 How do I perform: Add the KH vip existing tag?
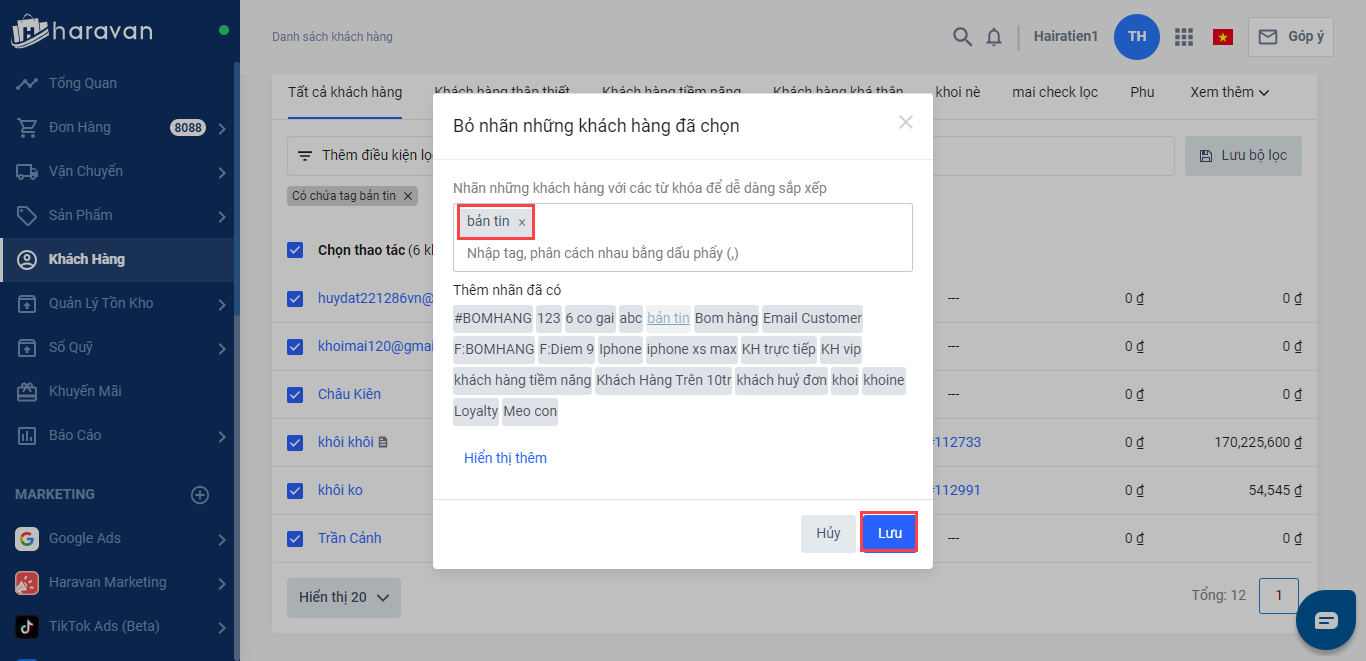click(x=840, y=350)
